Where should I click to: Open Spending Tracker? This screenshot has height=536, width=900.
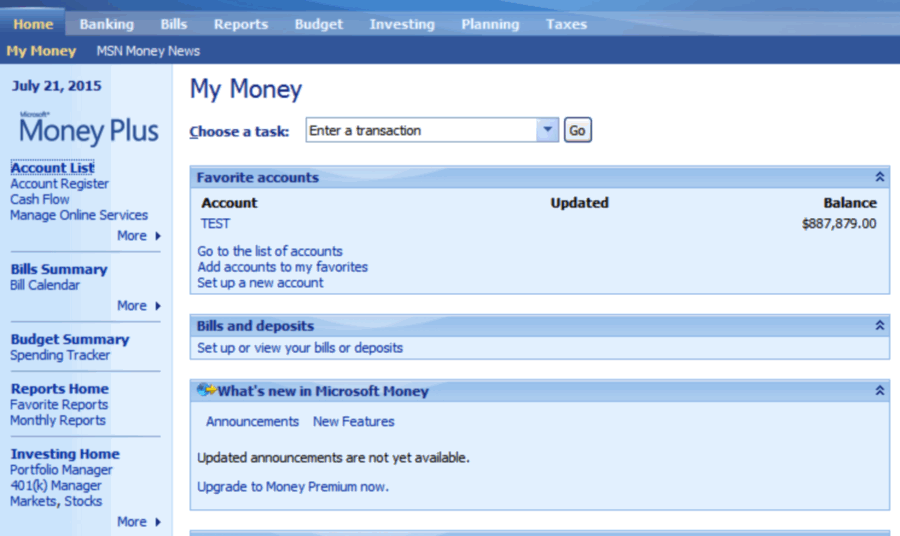(60, 355)
